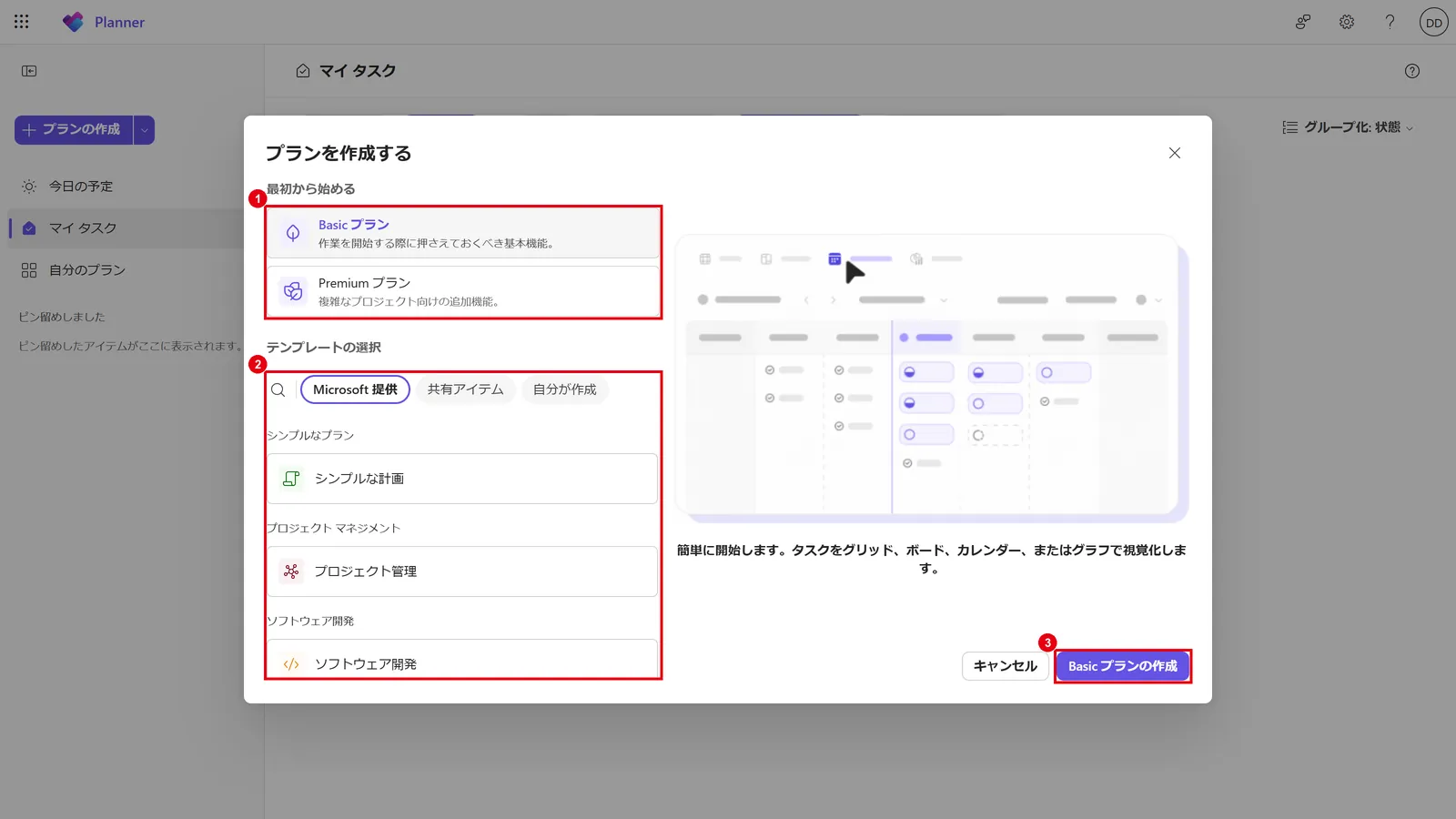Click the question mark help icon in top bar
Screen dimensions: 1456x819
pyautogui.click(x=1390, y=22)
